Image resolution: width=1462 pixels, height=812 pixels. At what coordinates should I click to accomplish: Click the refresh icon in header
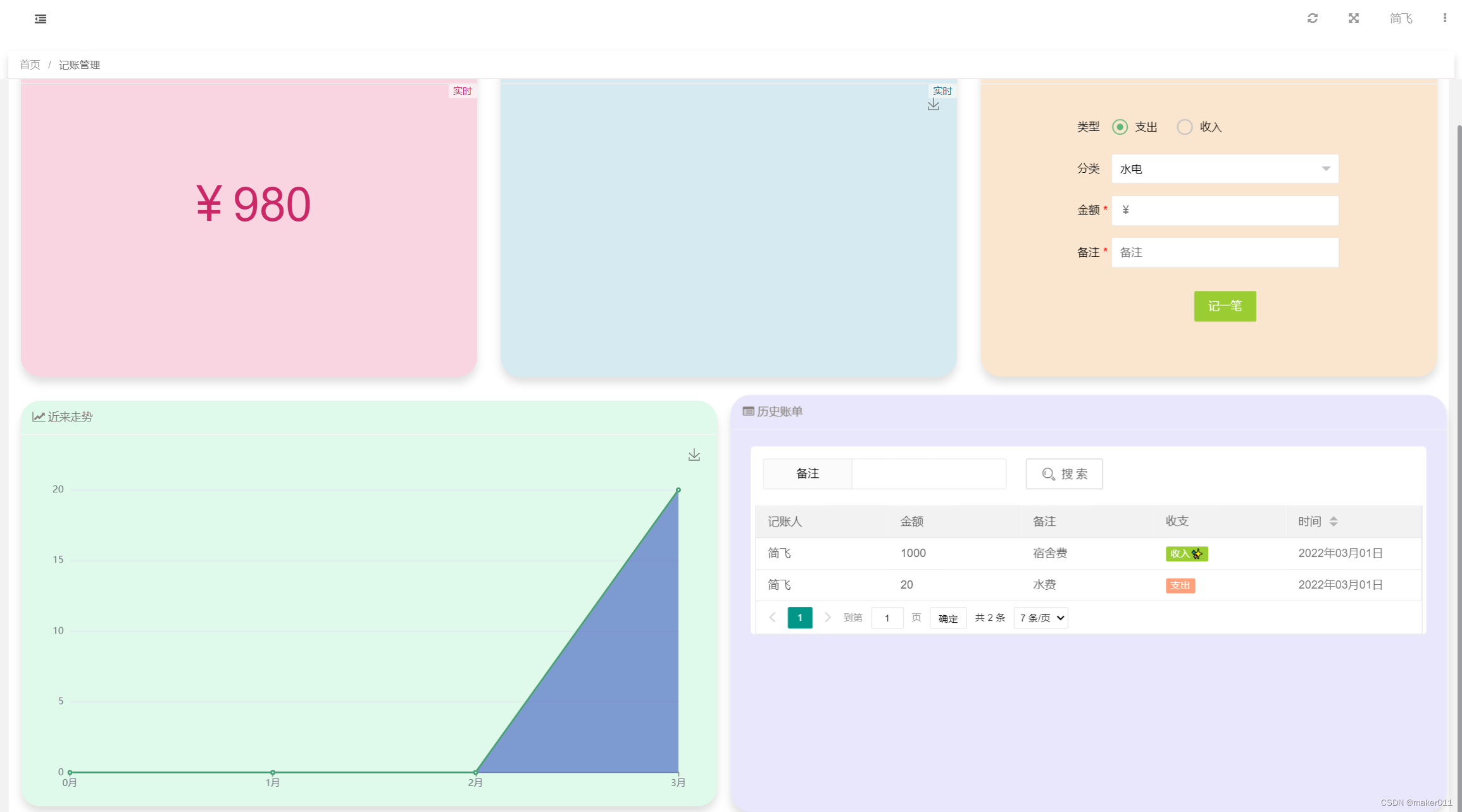pyautogui.click(x=1313, y=18)
